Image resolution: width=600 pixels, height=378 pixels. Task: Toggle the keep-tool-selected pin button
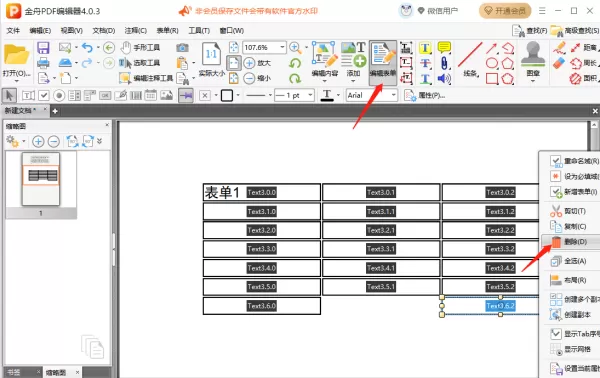(x=186, y=95)
